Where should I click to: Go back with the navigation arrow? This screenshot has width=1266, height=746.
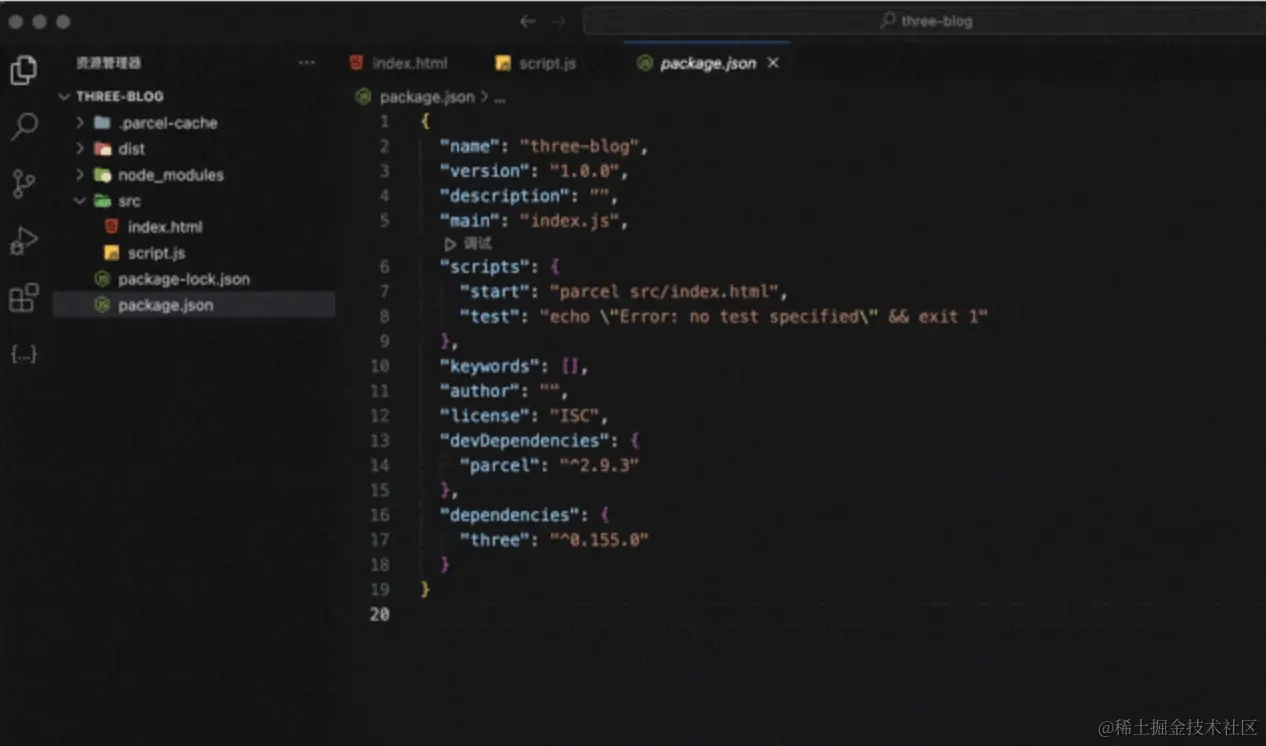click(527, 21)
